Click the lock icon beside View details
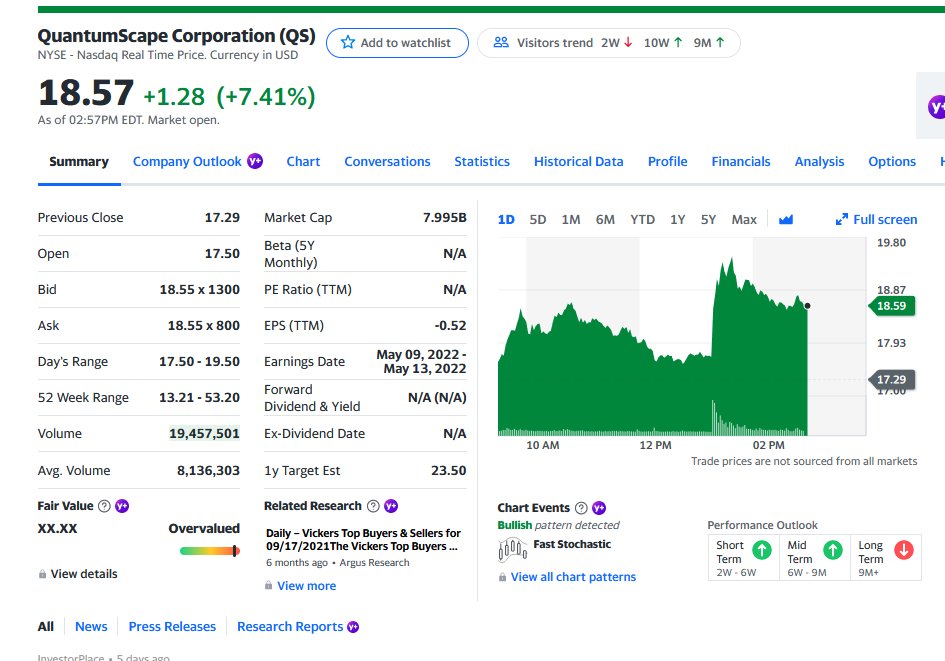 coord(42,574)
